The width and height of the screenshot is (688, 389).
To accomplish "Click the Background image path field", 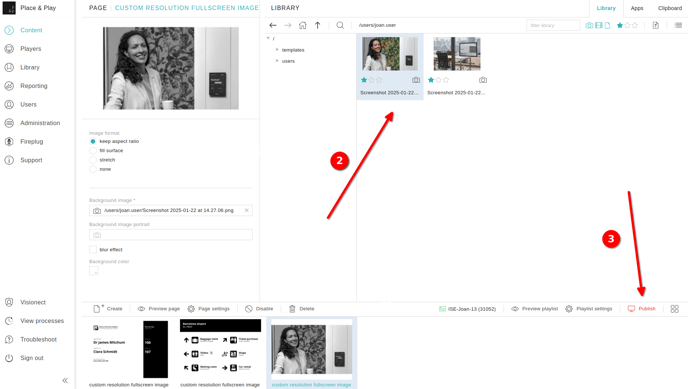I will tap(171, 211).
